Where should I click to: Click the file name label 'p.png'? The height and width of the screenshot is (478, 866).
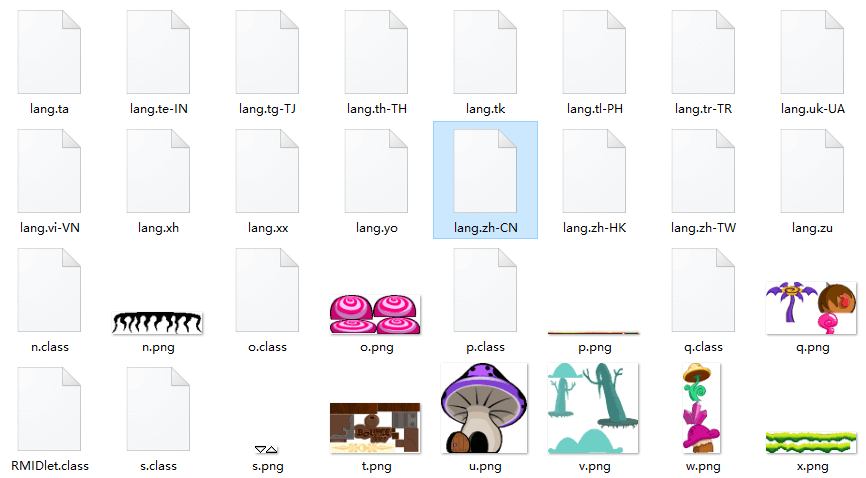pyautogui.click(x=594, y=348)
